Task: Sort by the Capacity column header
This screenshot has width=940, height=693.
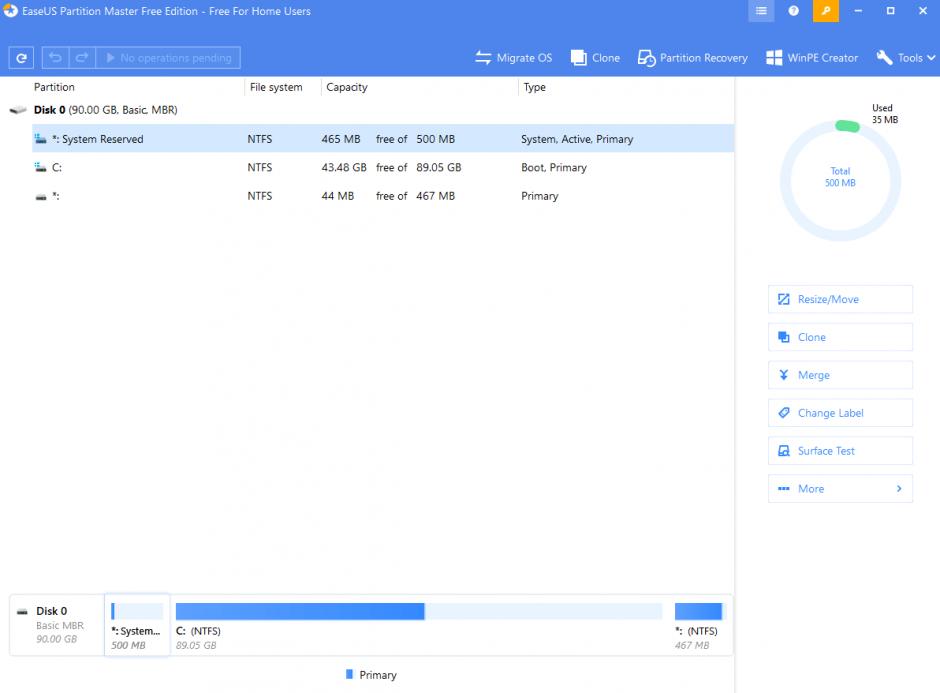Action: point(347,87)
